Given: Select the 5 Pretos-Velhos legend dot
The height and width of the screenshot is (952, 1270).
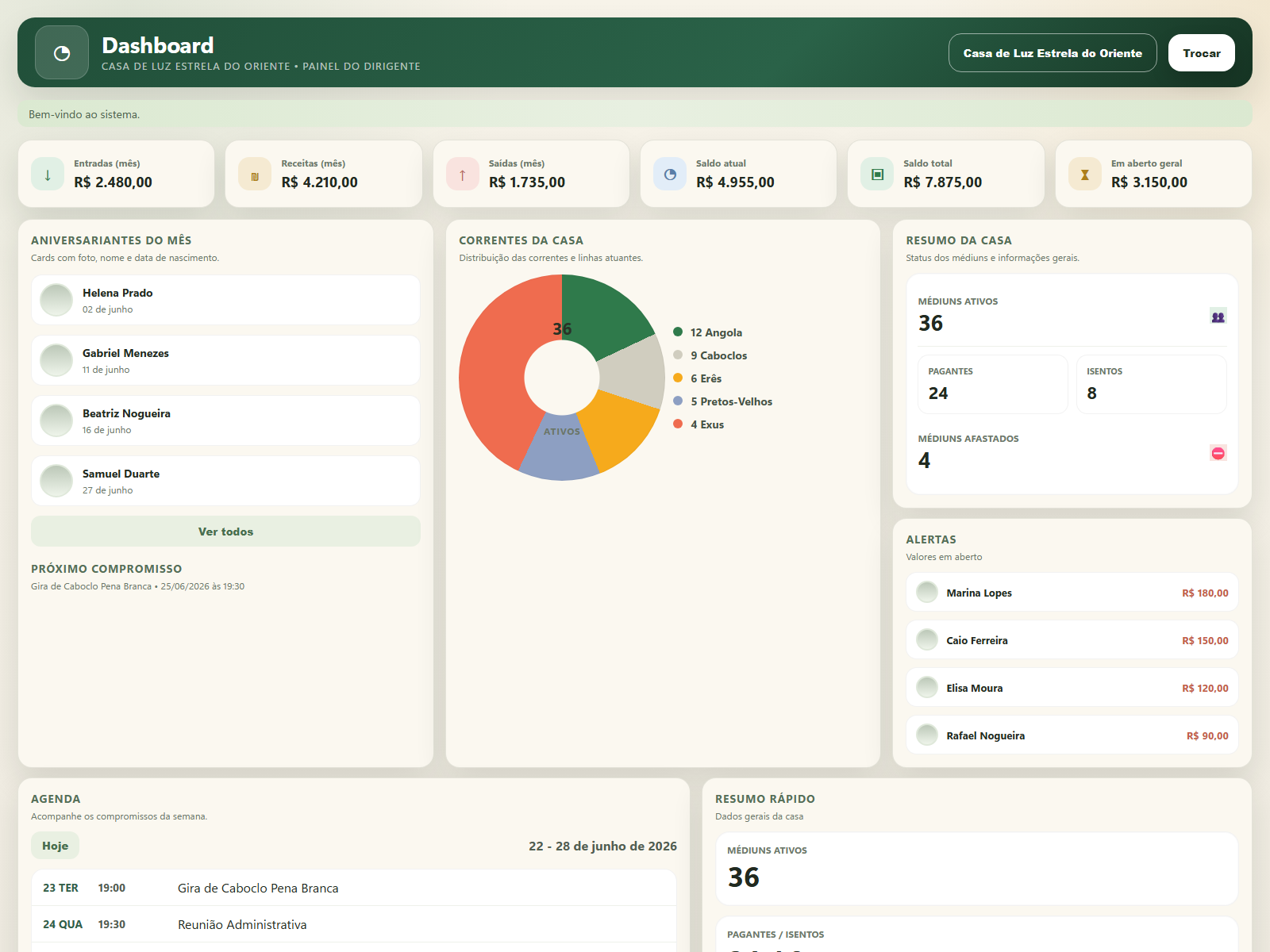Looking at the screenshot, I should (678, 401).
